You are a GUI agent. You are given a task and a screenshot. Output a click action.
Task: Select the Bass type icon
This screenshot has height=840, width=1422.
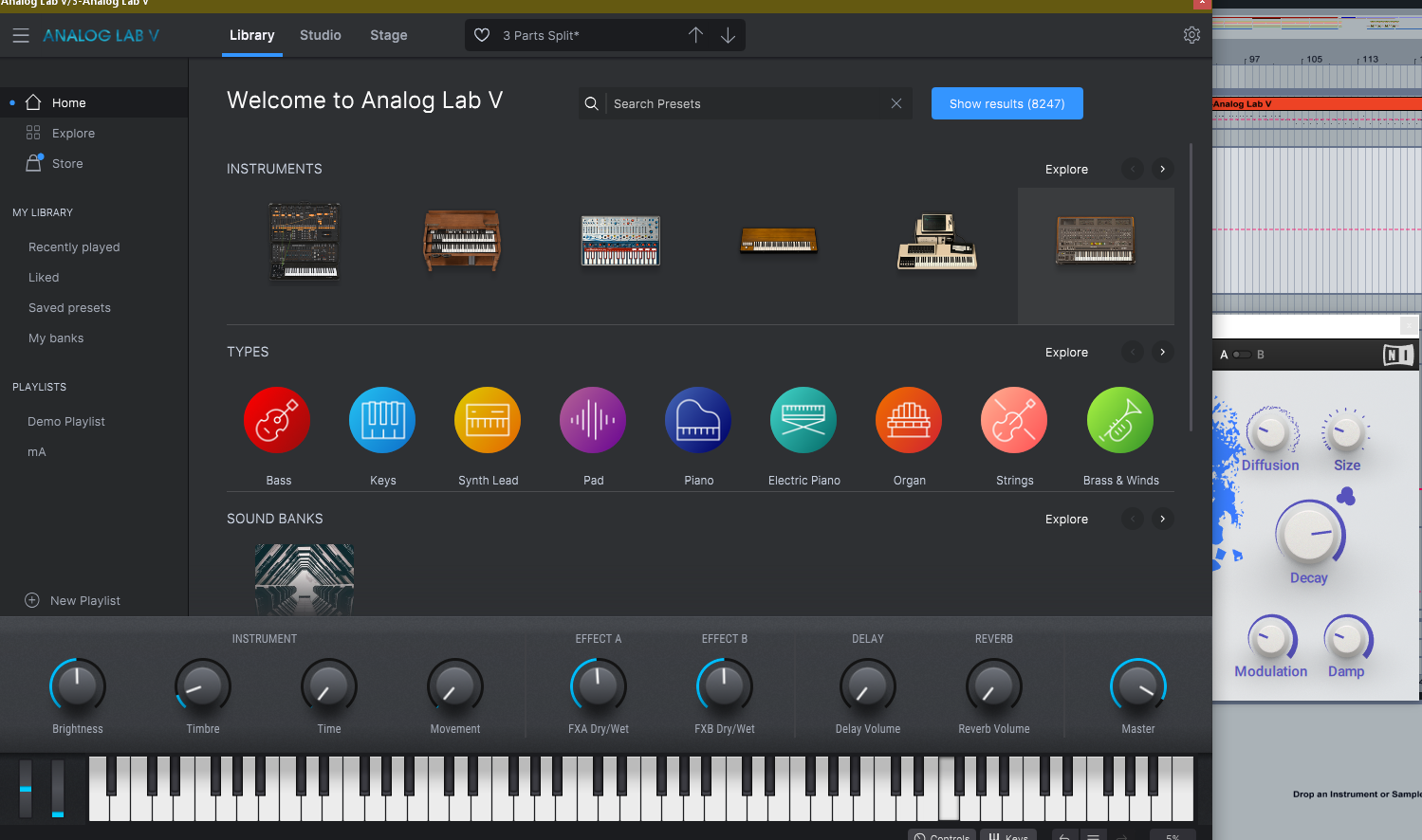(x=277, y=420)
